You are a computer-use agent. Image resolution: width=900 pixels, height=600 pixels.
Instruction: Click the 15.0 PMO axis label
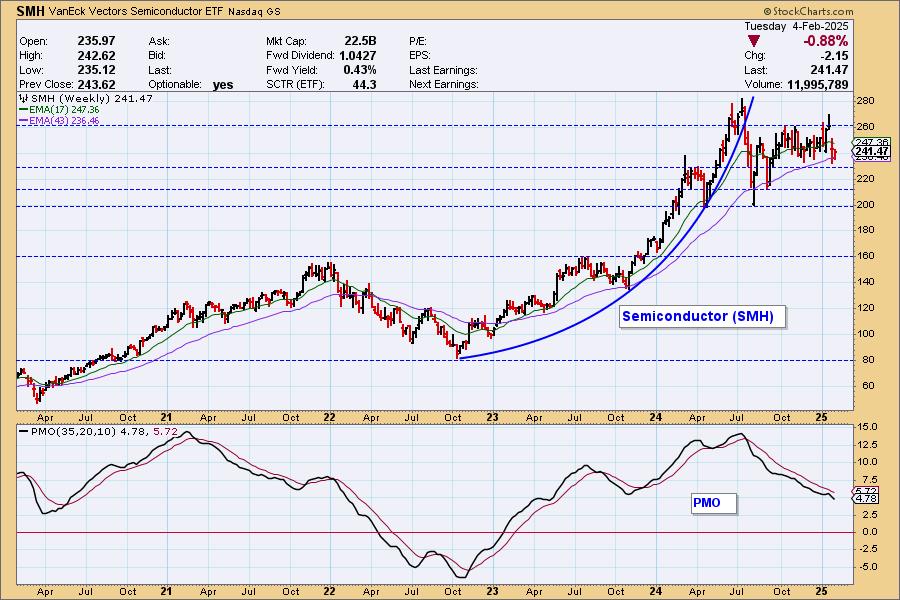(x=866, y=427)
